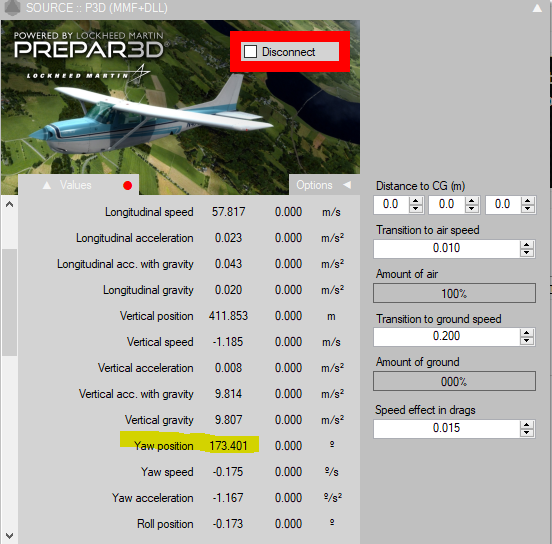Increase the first Distance to CG value
Viewport: 552px width, 544px height.
click(x=416, y=201)
